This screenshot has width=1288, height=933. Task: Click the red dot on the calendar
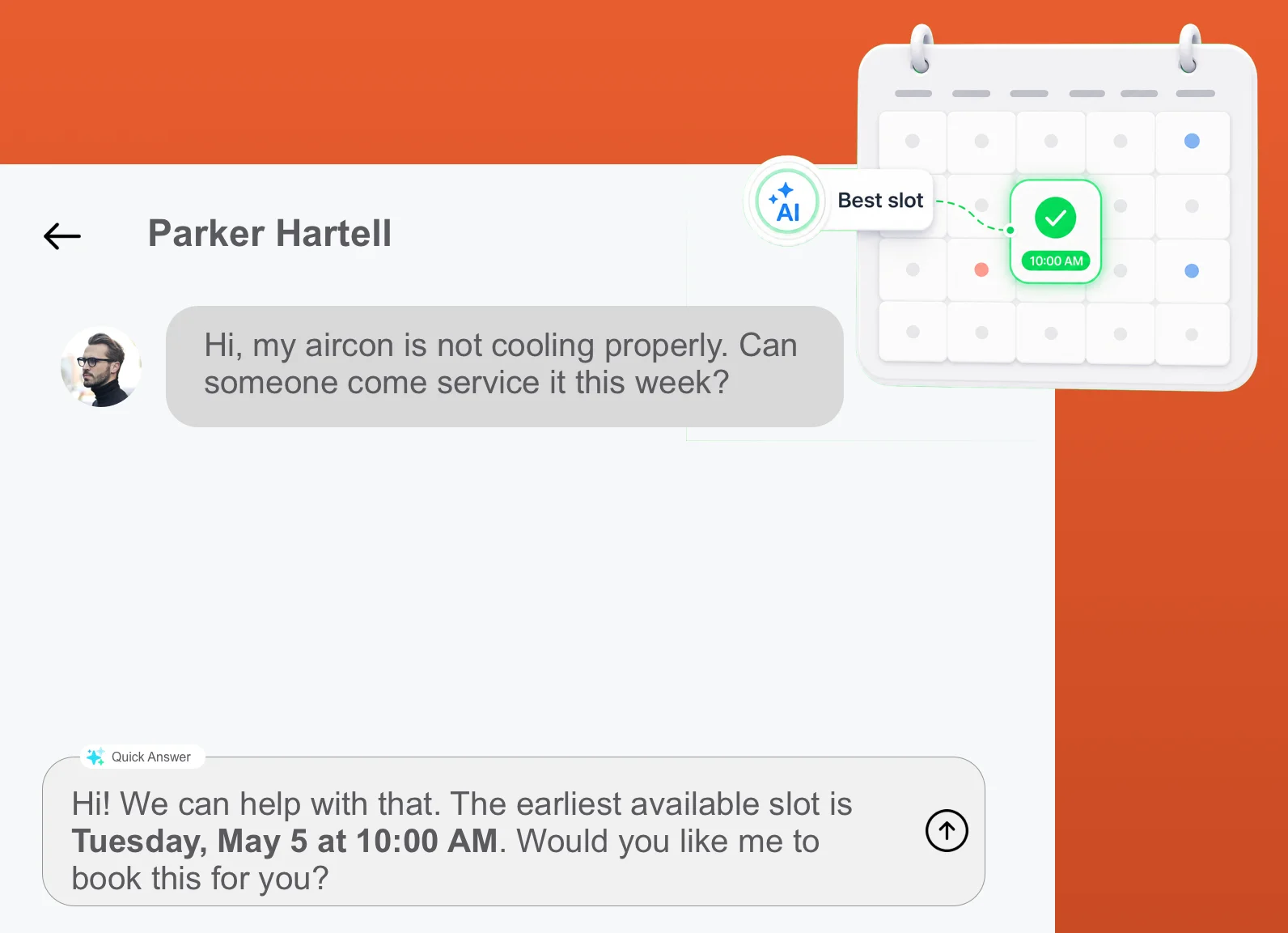click(x=981, y=269)
